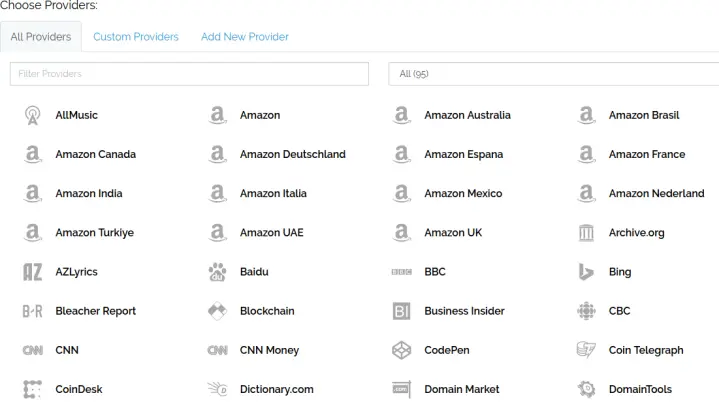Click the Coin Telegraph icon

(586, 350)
